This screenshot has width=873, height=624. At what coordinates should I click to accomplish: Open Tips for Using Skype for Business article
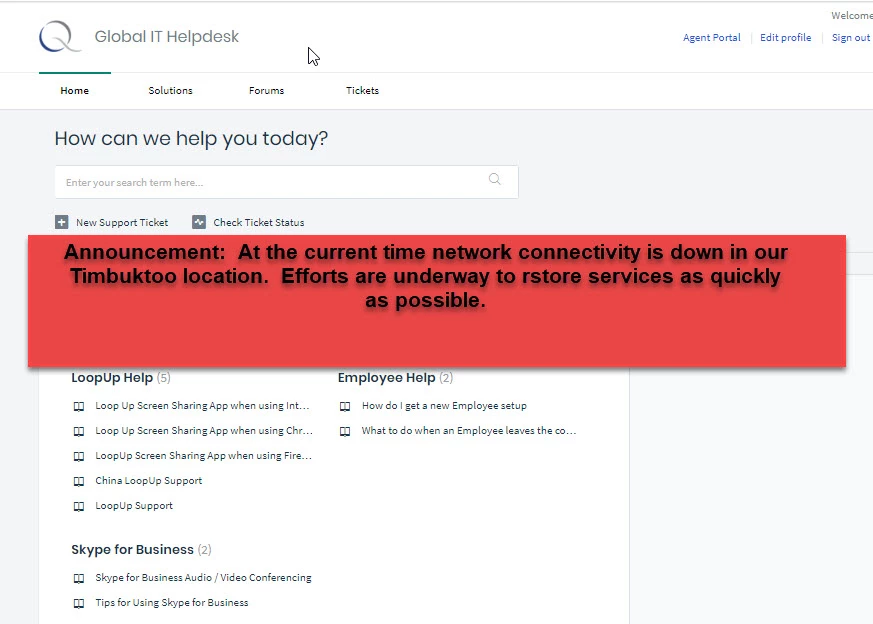point(171,603)
